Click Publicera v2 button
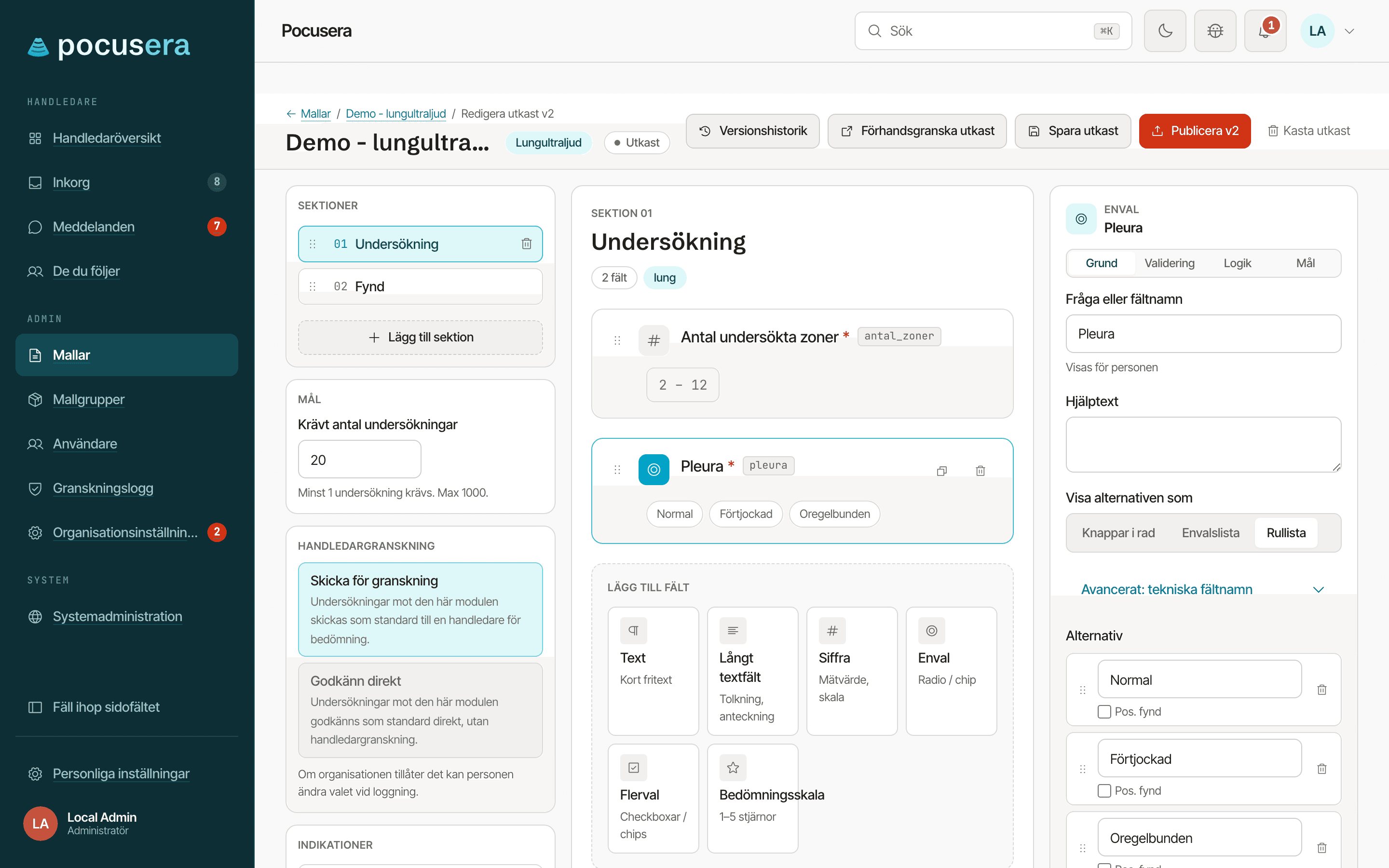 click(x=1195, y=131)
